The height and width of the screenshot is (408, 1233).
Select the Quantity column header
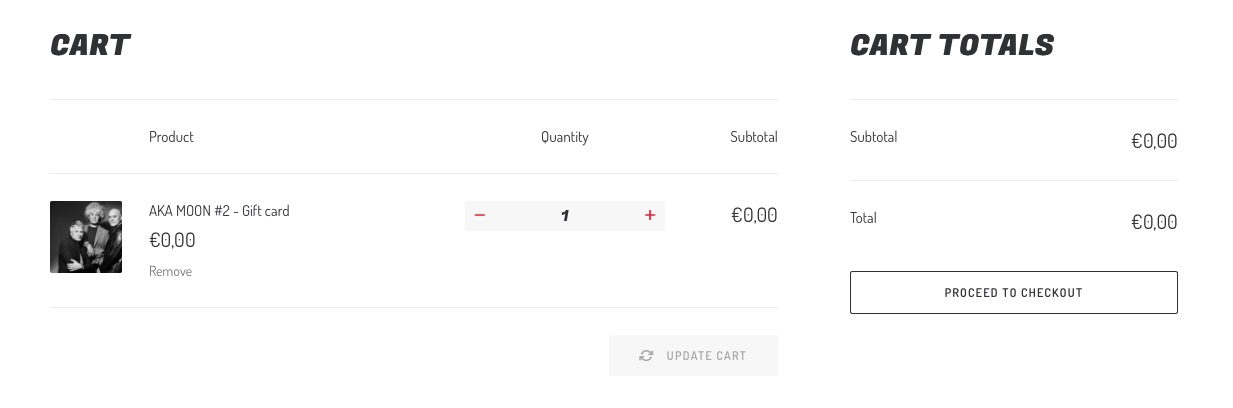coord(564,137)
